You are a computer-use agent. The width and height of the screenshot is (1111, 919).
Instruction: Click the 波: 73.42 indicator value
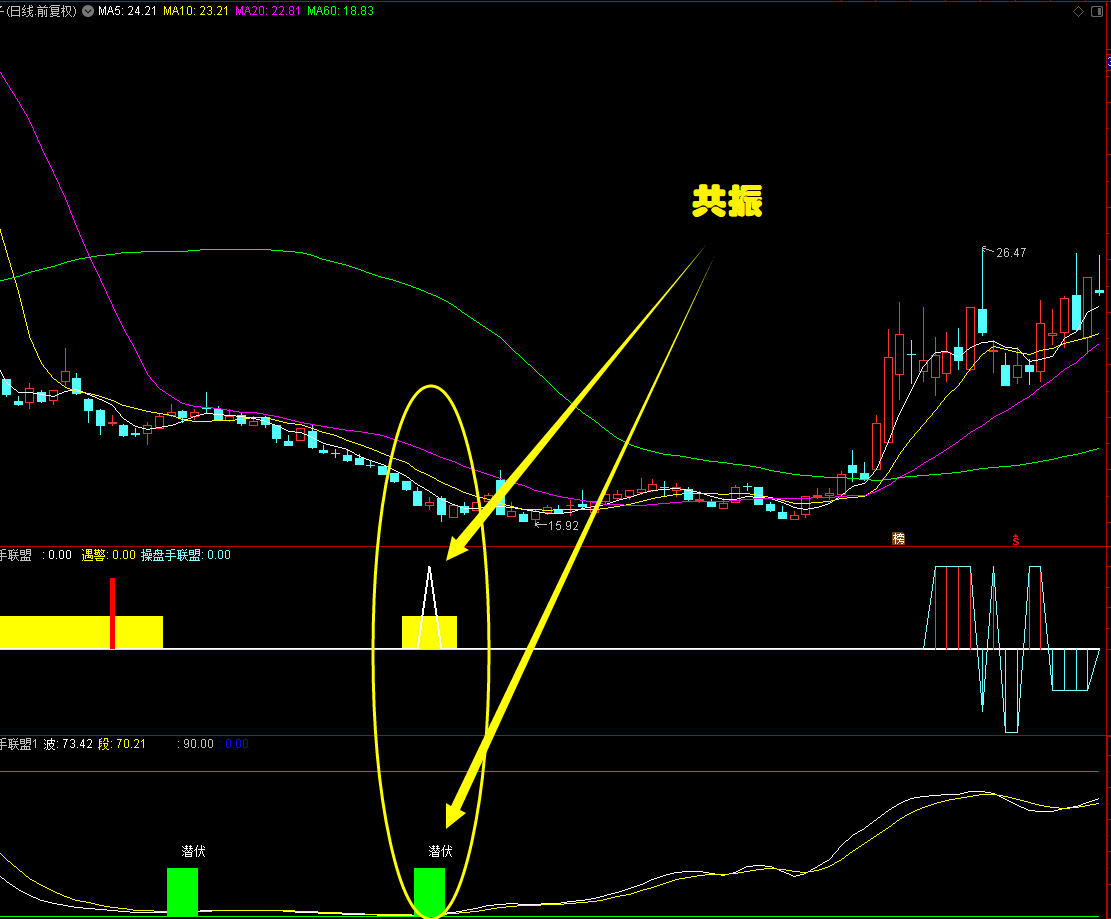[68, 744]
